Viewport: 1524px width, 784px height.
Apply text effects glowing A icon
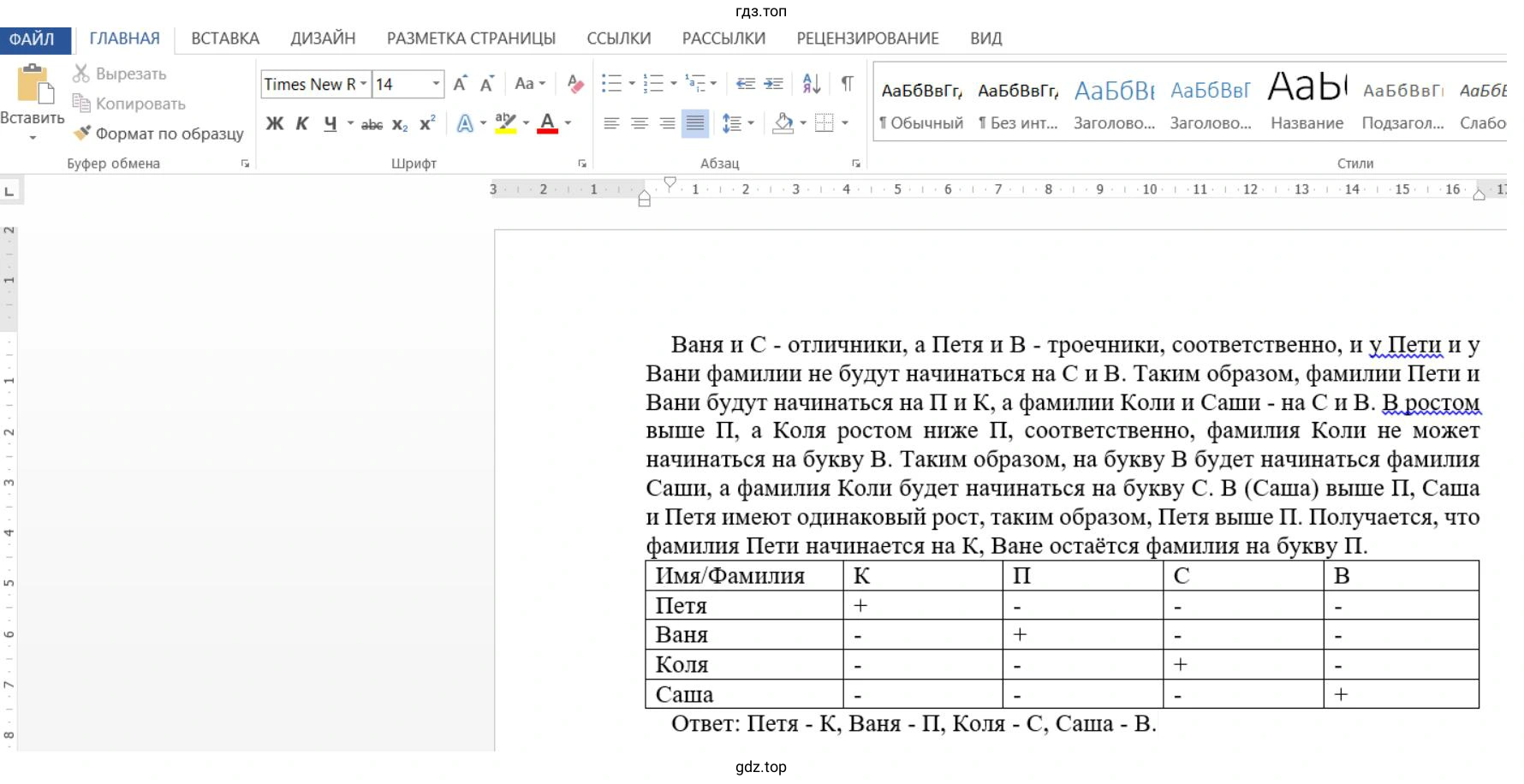click(x=465, y=123)
